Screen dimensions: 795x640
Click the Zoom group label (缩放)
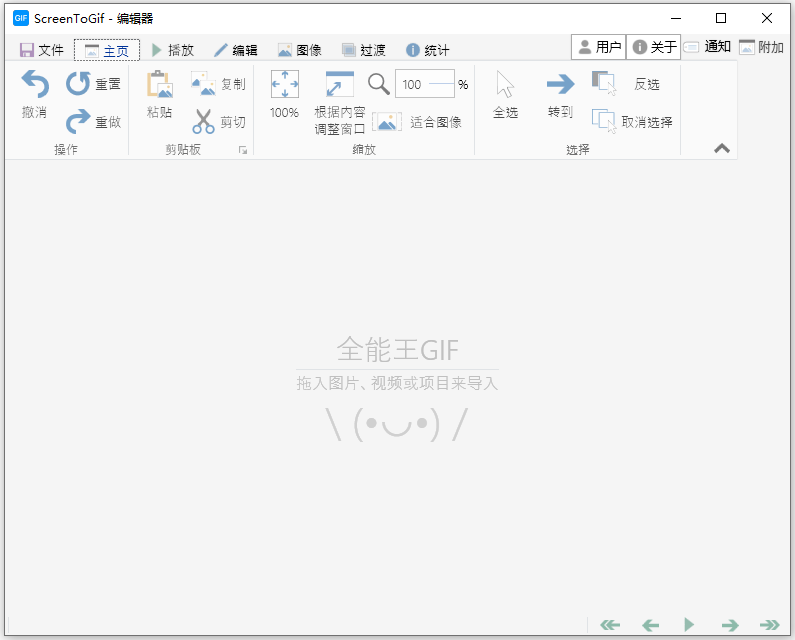point(364,150)
